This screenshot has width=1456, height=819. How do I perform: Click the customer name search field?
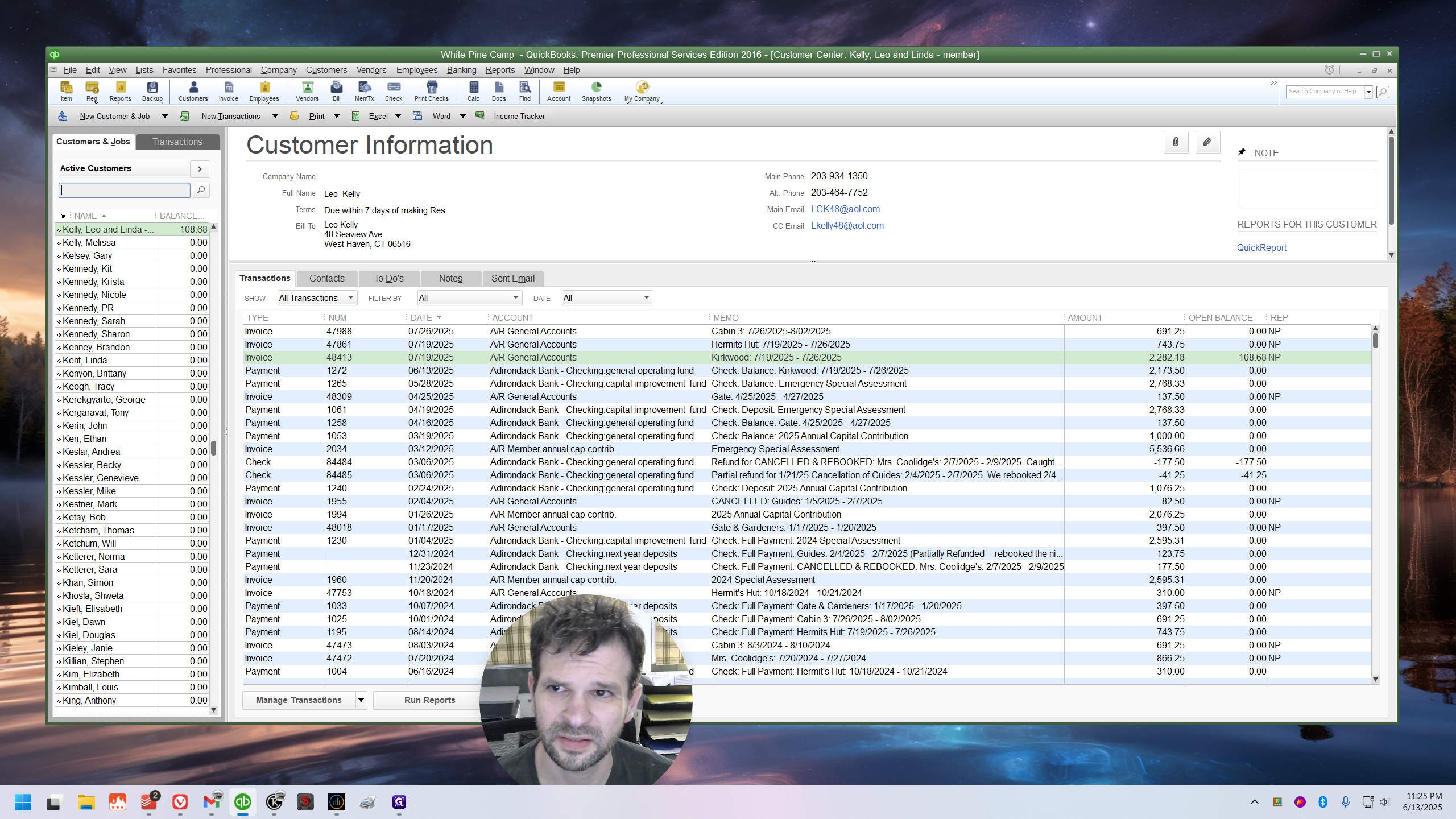tap(125, 190)
